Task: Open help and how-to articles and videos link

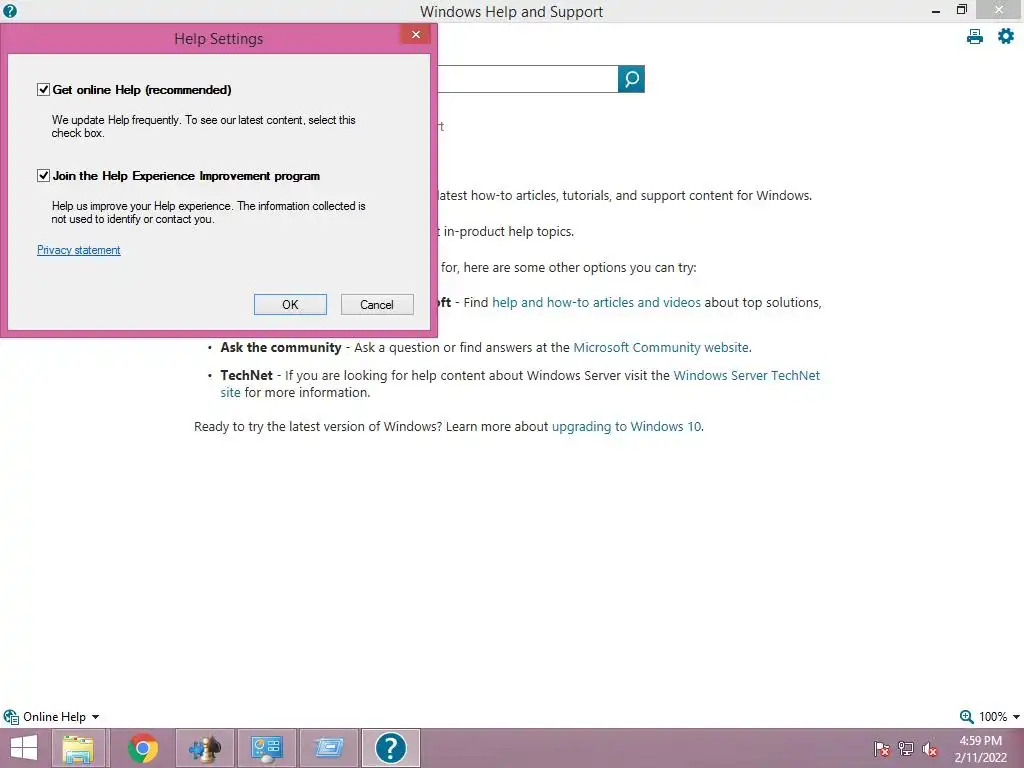Action: tap(596, 302)
